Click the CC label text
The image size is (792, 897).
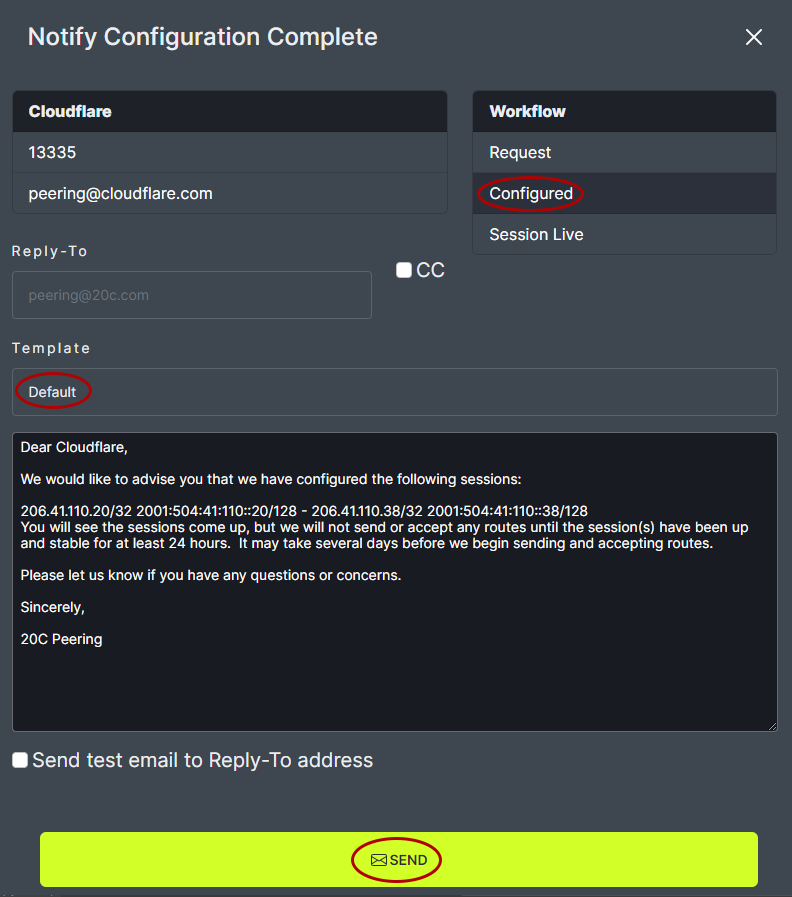tap(430, 270)
